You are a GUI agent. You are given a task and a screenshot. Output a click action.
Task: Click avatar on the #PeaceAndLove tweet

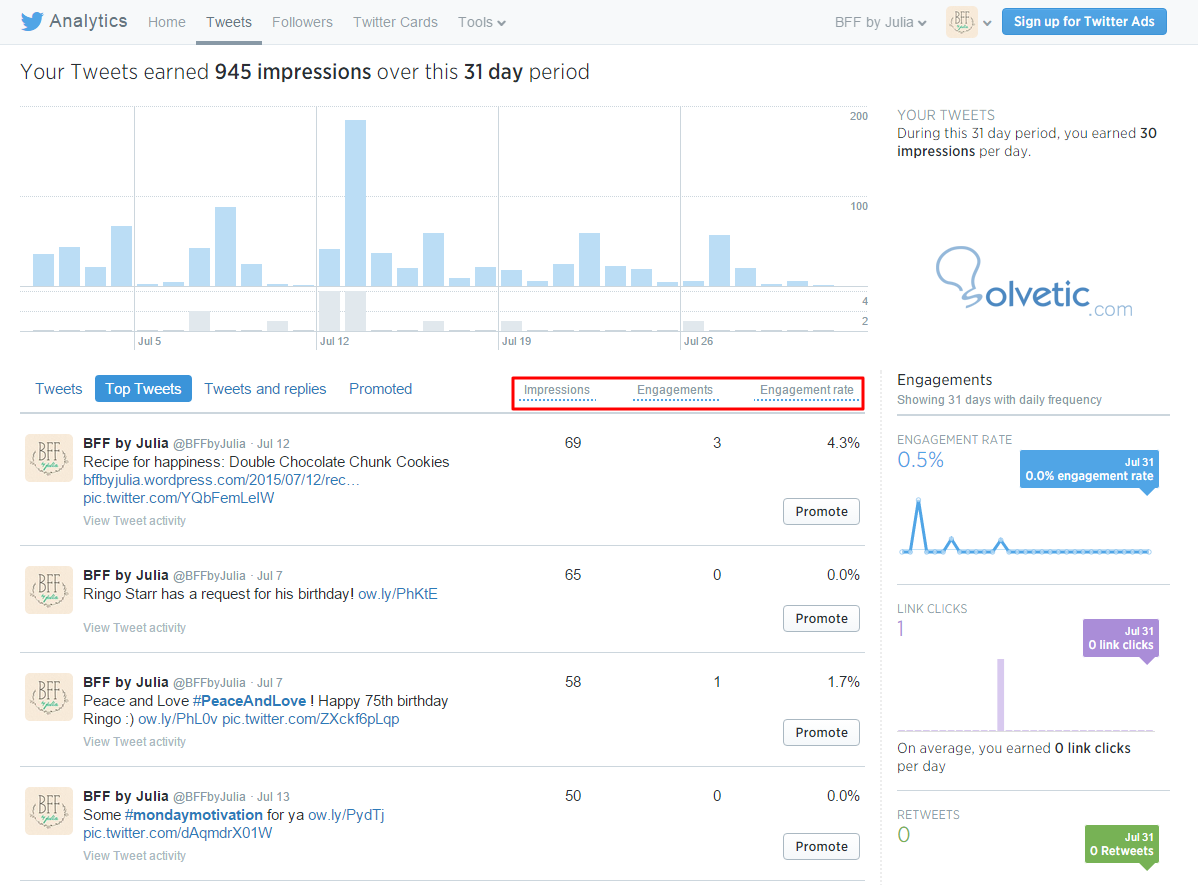point(49,697)
